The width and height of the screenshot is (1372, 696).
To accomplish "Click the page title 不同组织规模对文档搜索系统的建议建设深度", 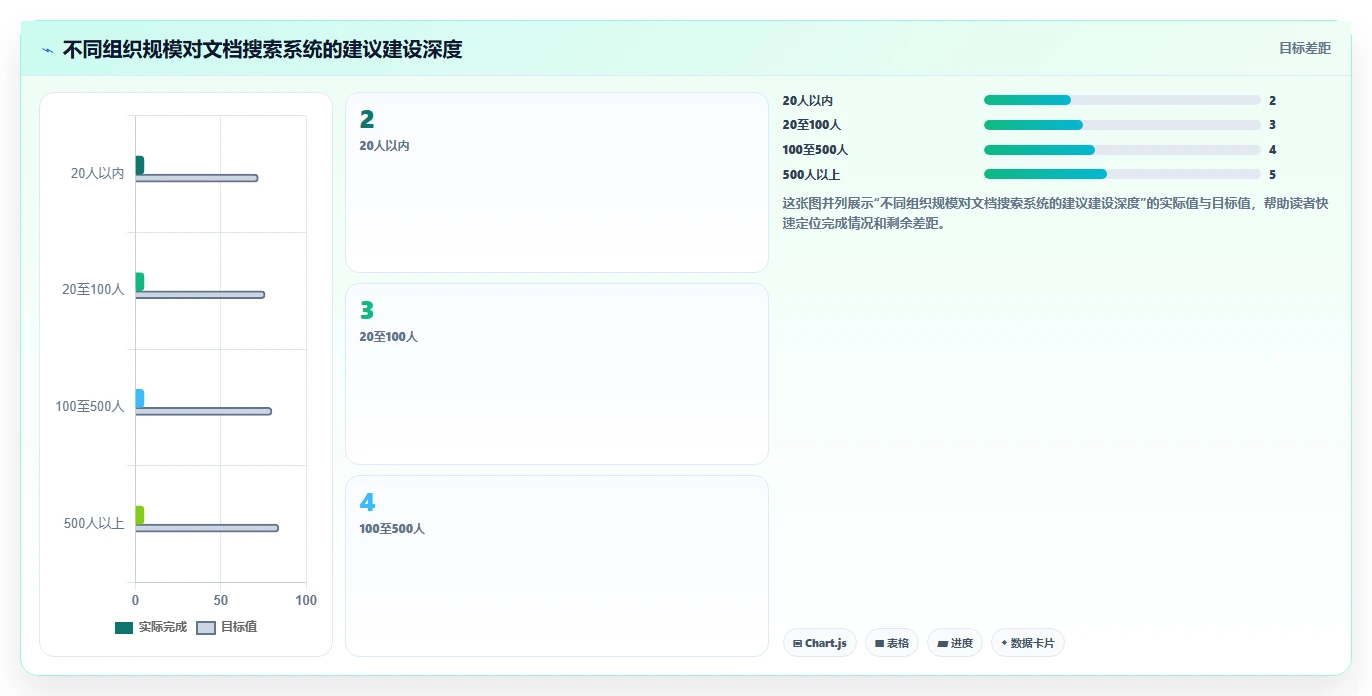I will click(x=262, y=49).
